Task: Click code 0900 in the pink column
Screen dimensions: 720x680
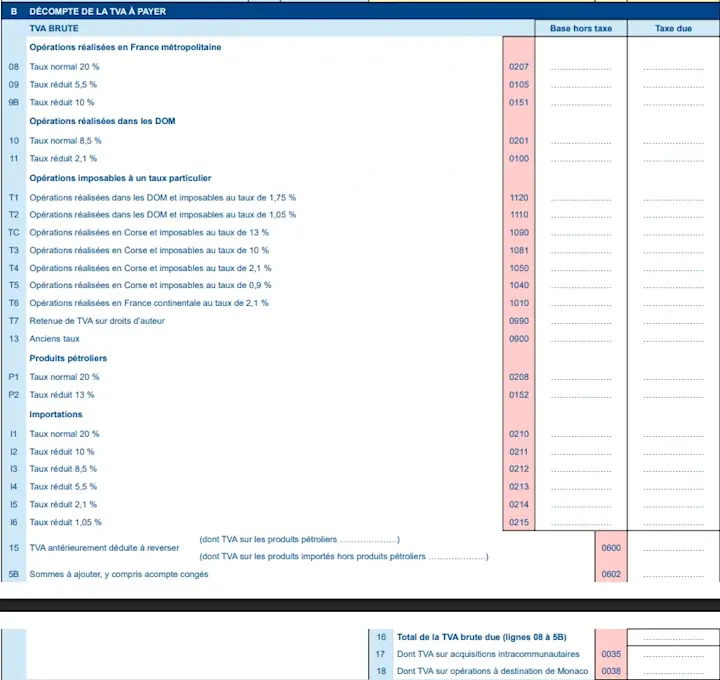Action: 519,339
